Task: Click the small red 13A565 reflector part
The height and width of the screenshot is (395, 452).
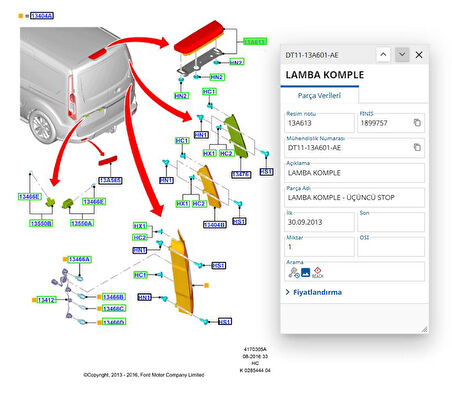Action: (108, 160)
